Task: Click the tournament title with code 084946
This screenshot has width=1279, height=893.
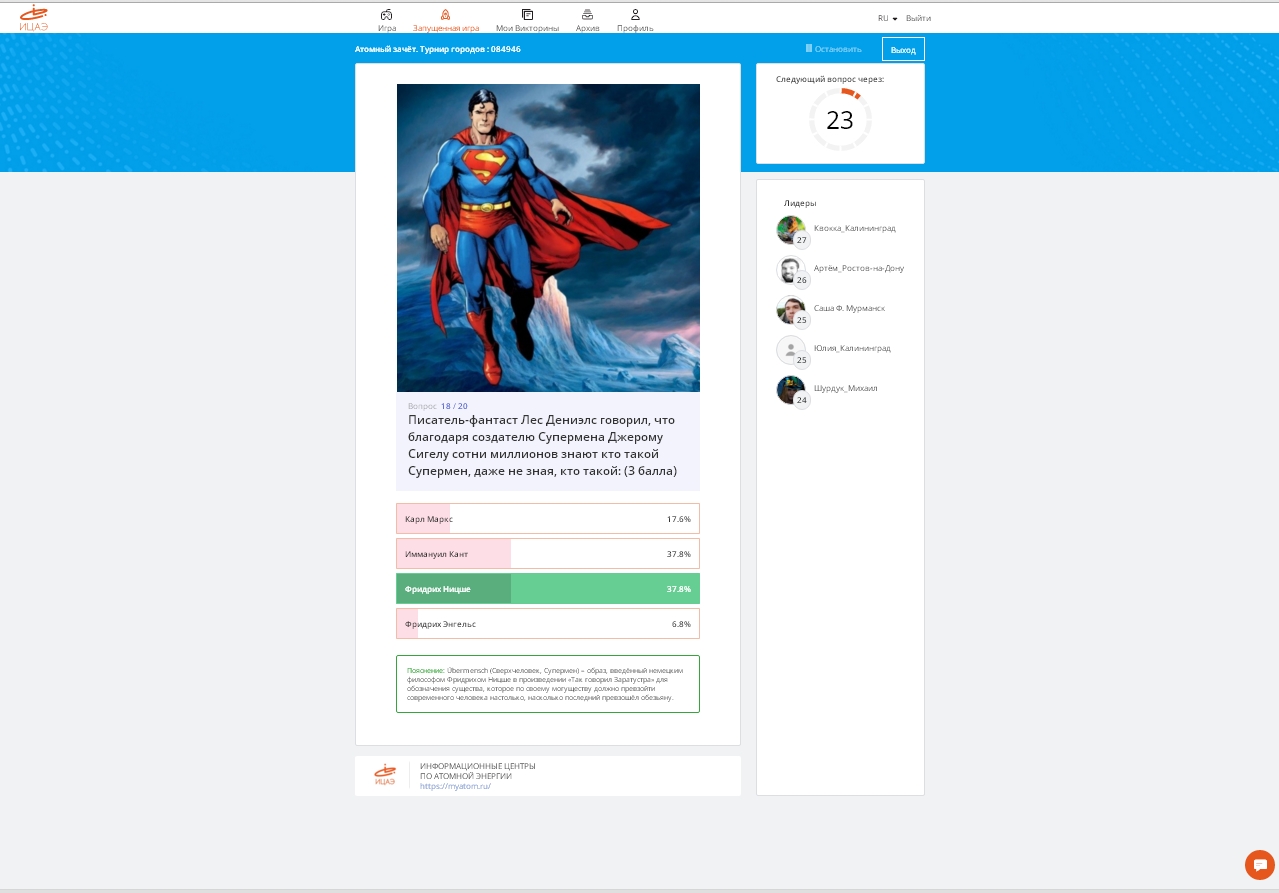Action: click(x=438, y=49)
